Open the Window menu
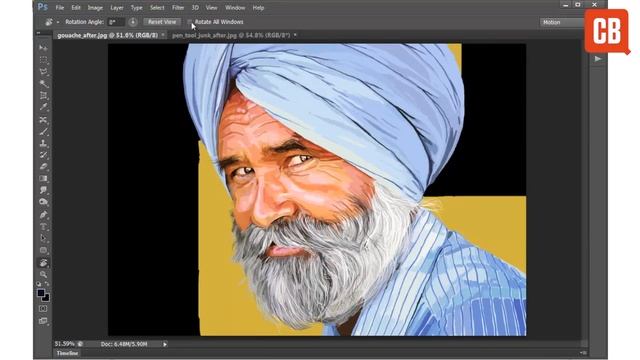Viewport: 640px width, 360px height. (x=235, y=8)
